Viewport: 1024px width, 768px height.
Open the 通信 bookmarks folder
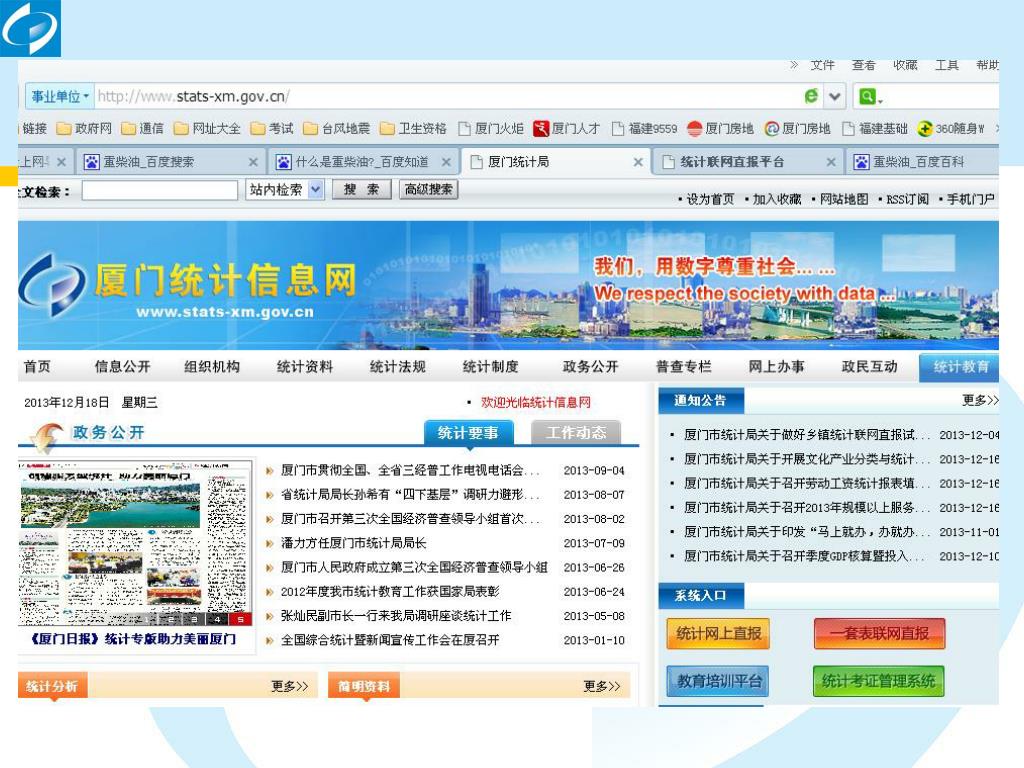142,129
